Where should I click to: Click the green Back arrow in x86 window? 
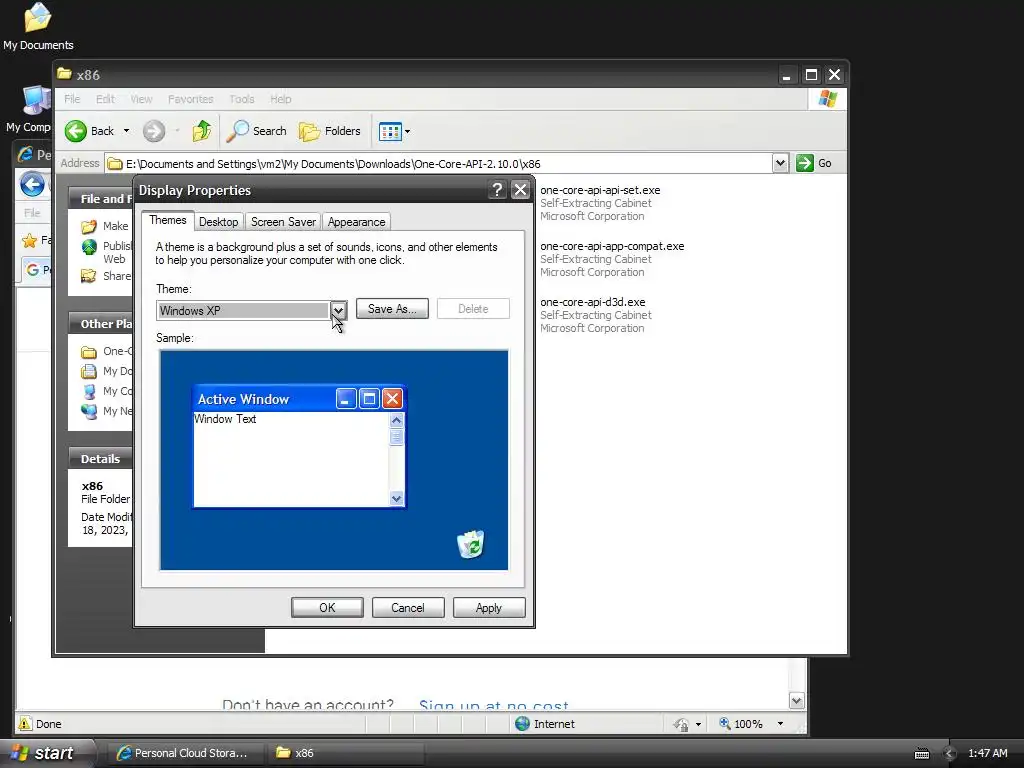pyautogui.click(x=76, y=131)
